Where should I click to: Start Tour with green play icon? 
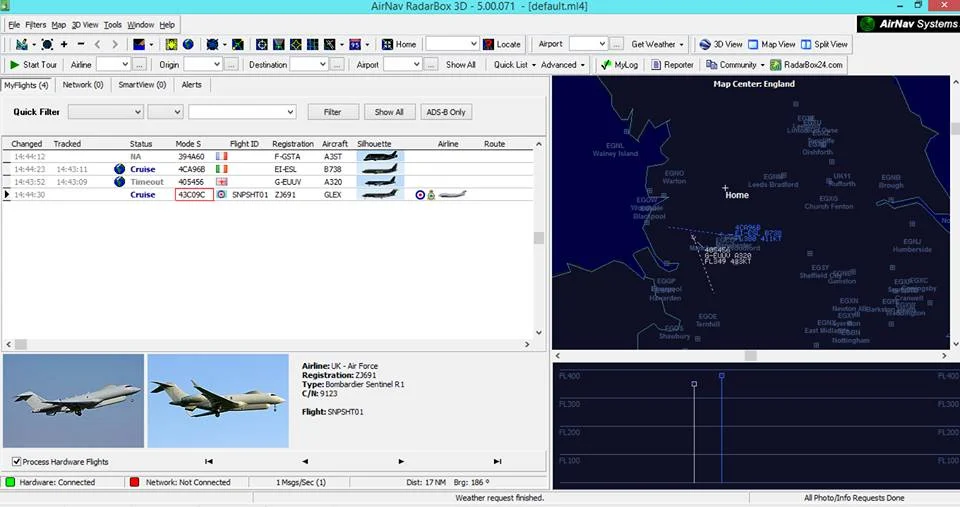(33, 64)
